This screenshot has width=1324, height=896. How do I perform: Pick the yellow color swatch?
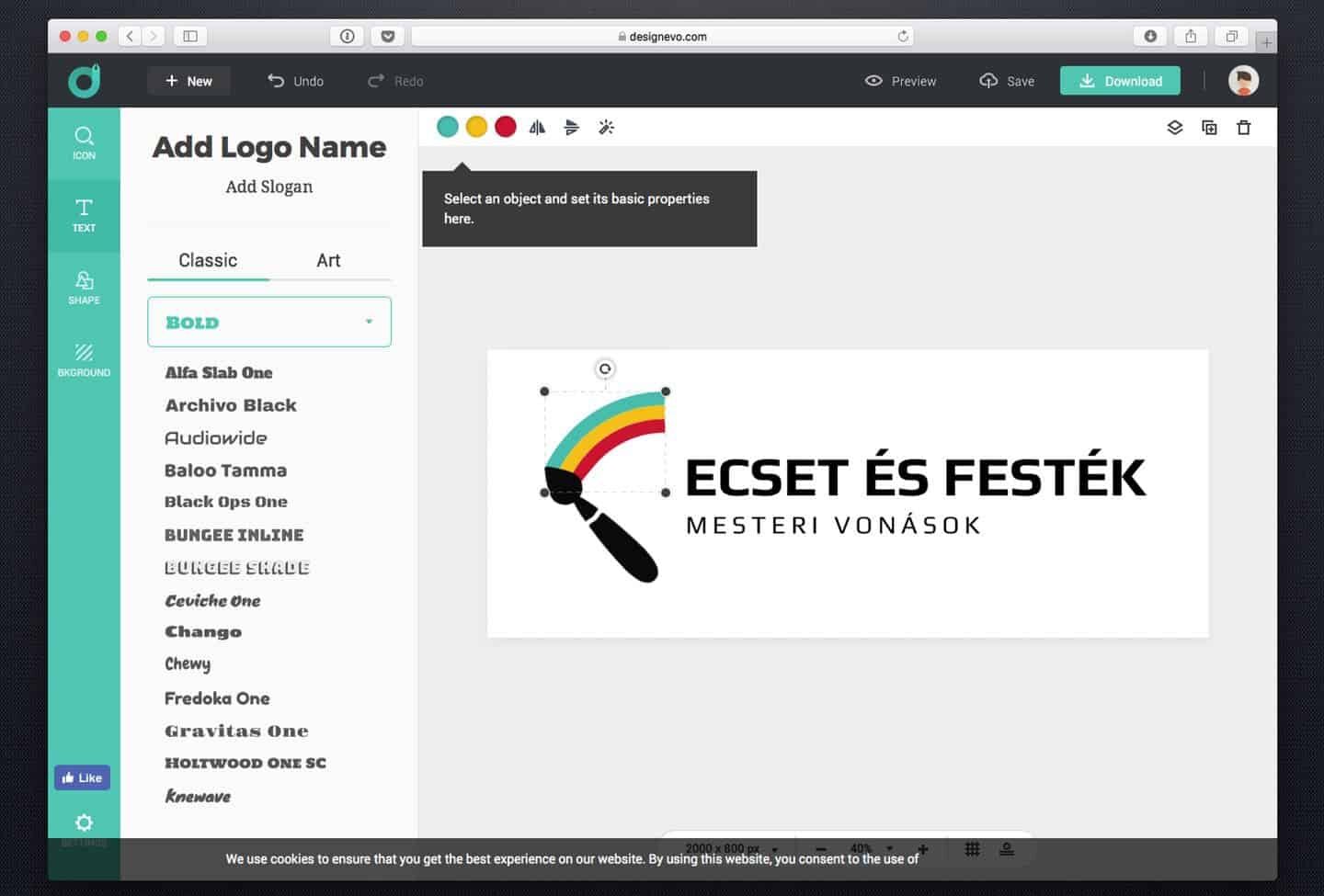476,127
